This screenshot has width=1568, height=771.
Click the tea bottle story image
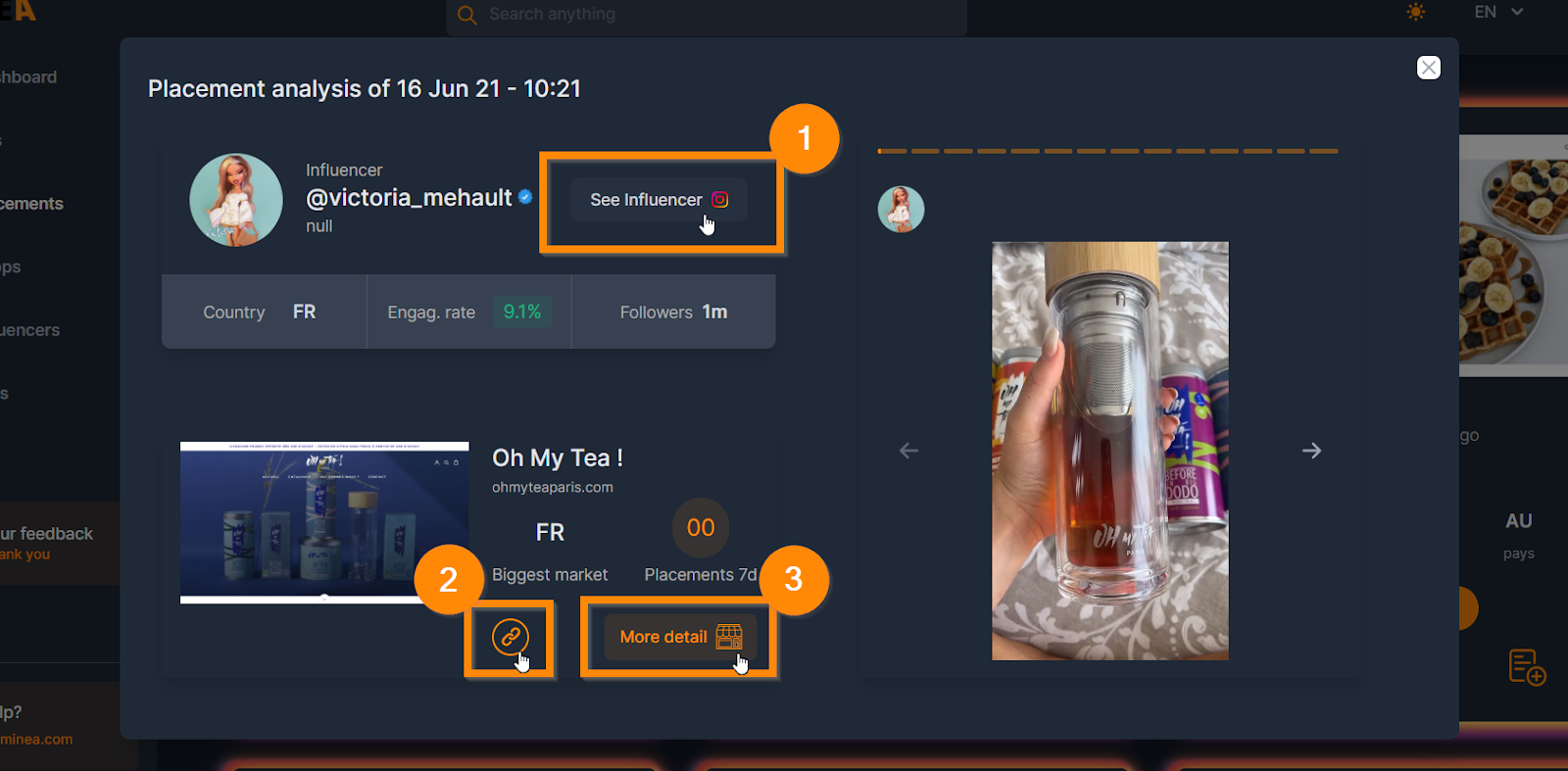click(1110, 451)
